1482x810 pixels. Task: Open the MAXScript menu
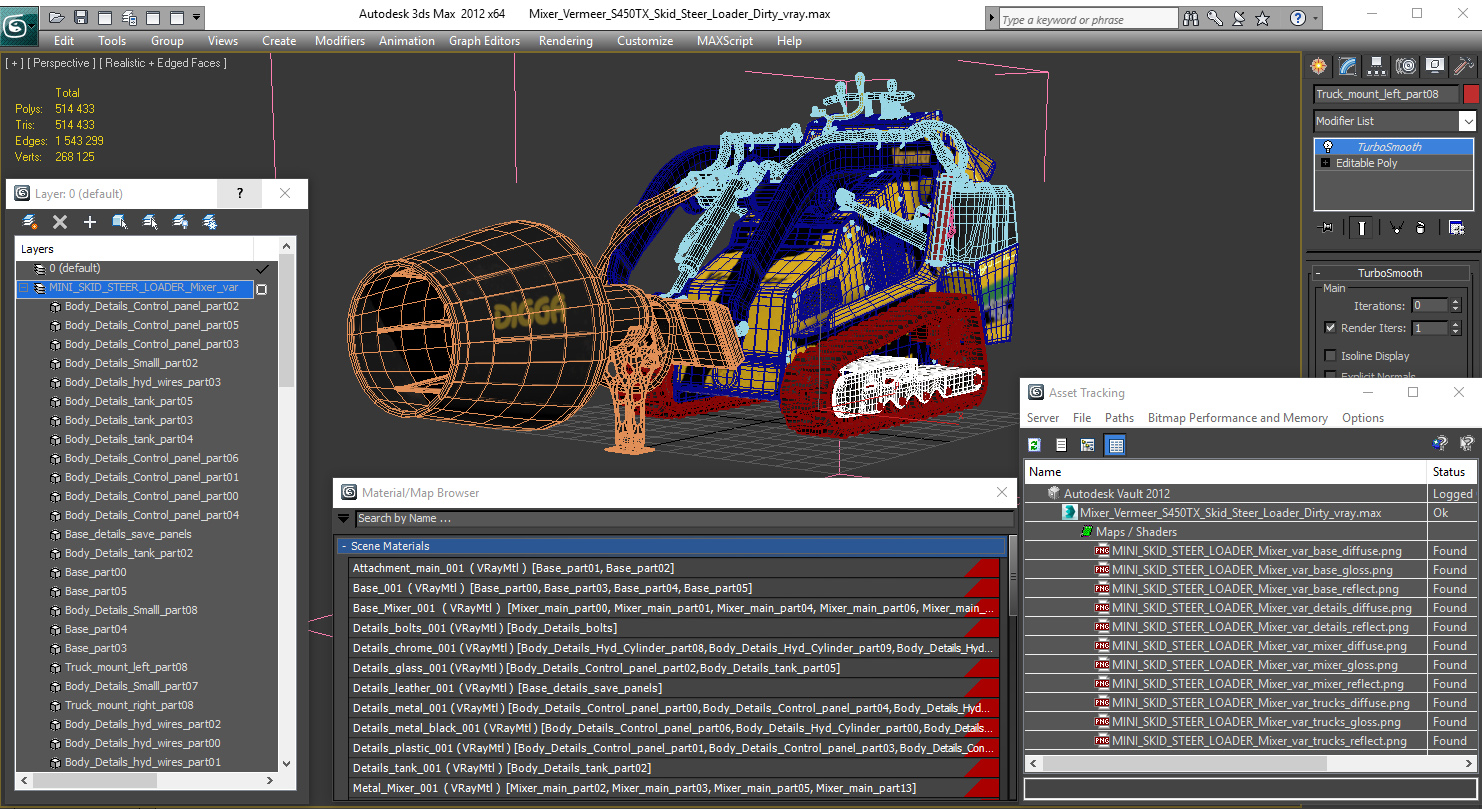725,41
